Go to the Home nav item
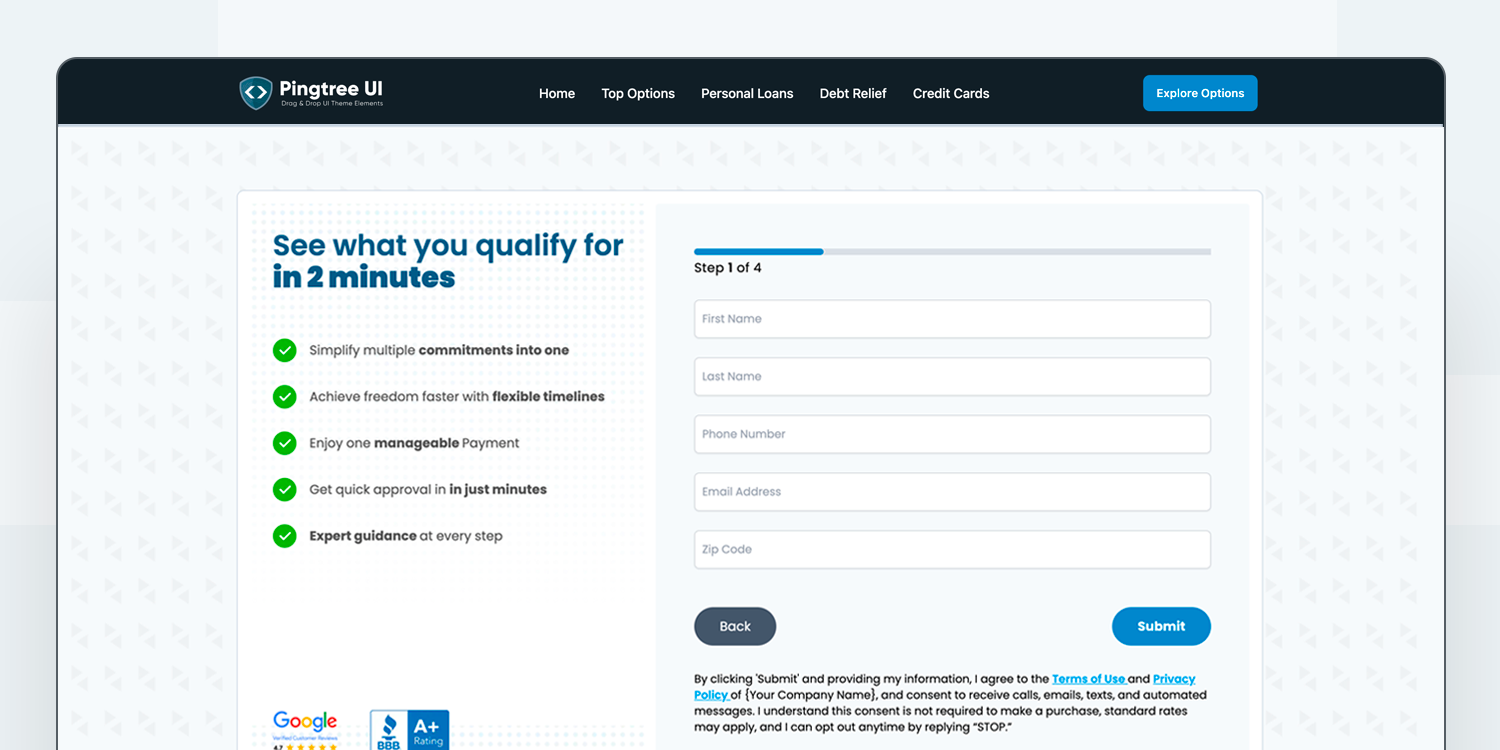The width and height of the screenshot is (1500, 750). [556, 93]
